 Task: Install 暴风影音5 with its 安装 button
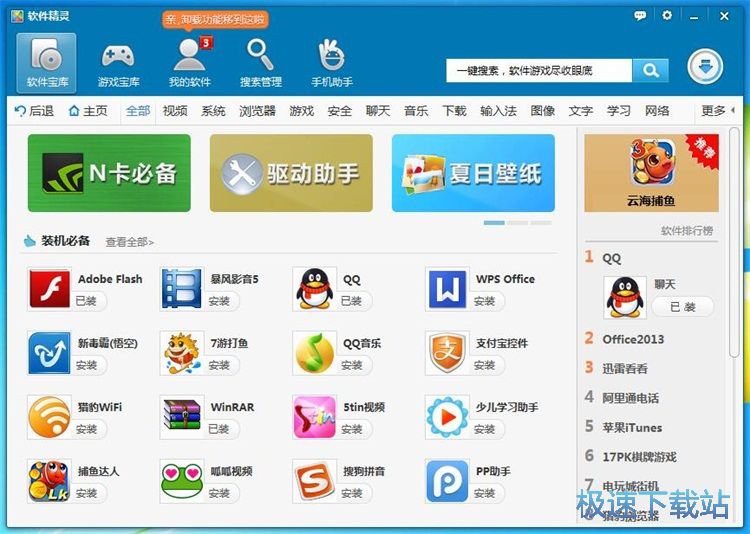point(220,301)
